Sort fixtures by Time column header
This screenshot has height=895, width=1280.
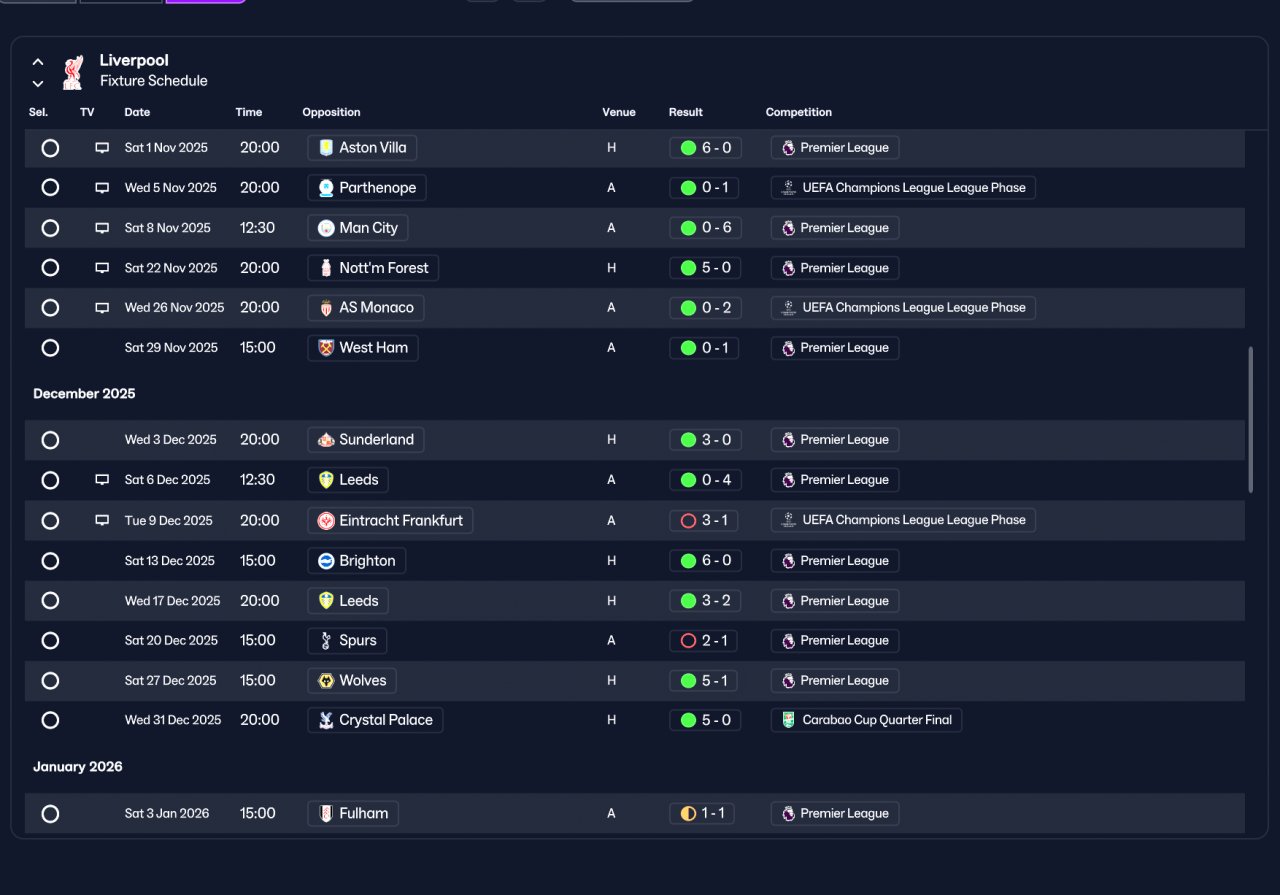tap(249, 112)
